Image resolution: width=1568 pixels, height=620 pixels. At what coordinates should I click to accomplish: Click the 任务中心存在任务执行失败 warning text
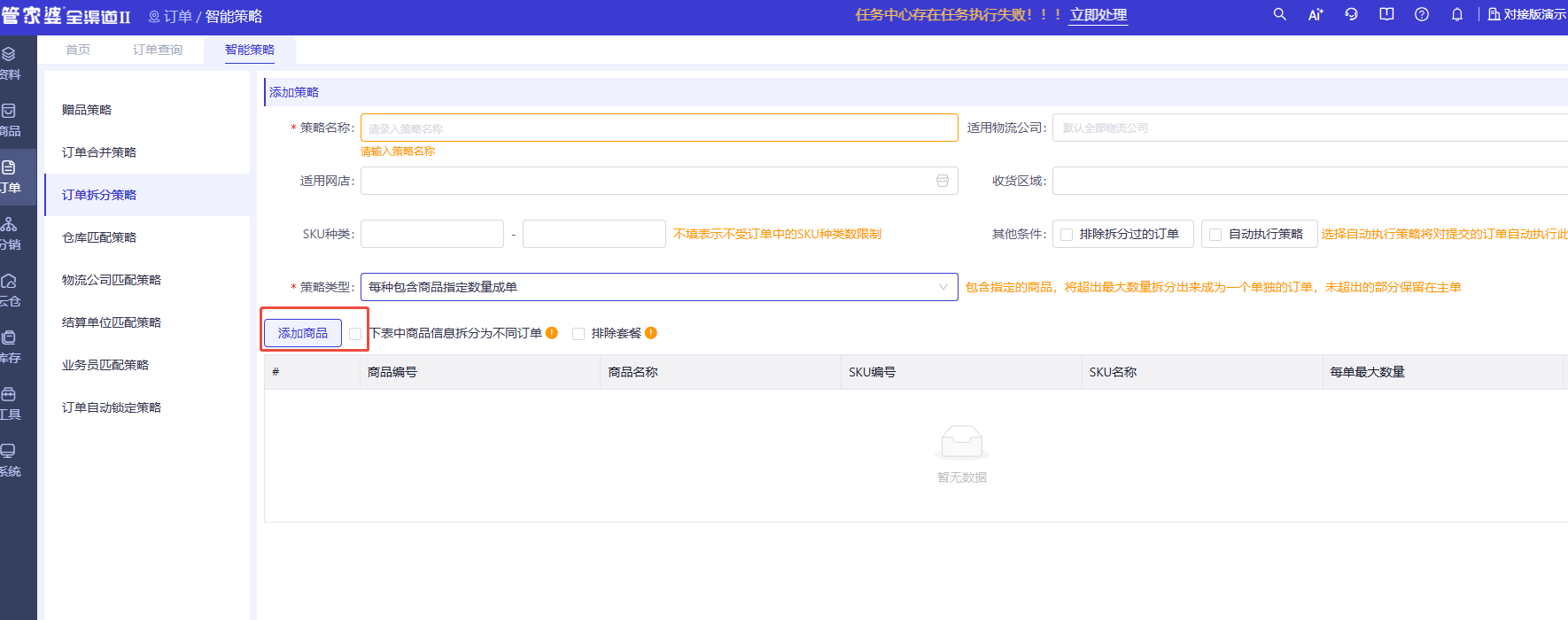click(958, 15)
